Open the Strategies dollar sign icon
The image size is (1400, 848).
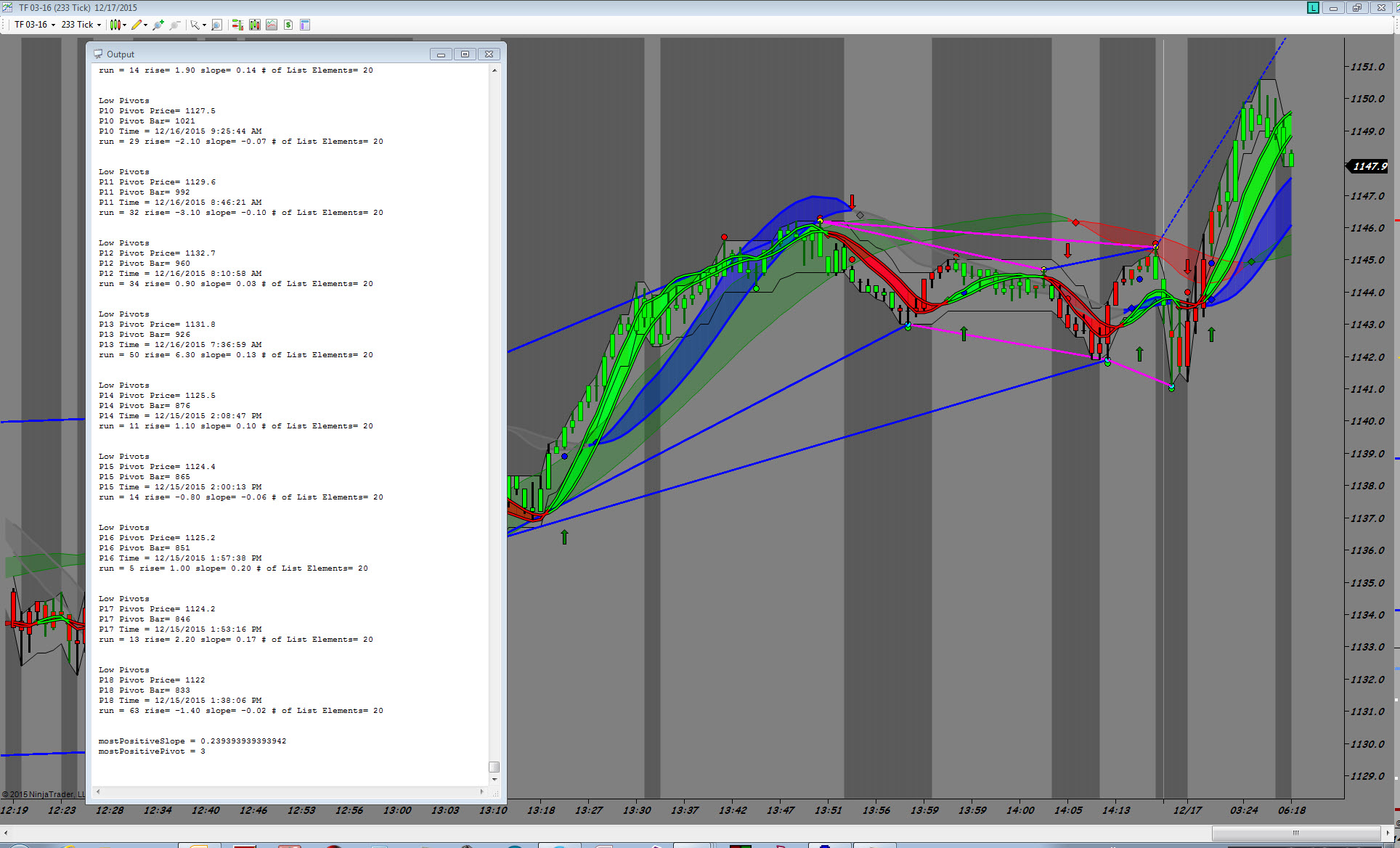(x=288, y=25)
